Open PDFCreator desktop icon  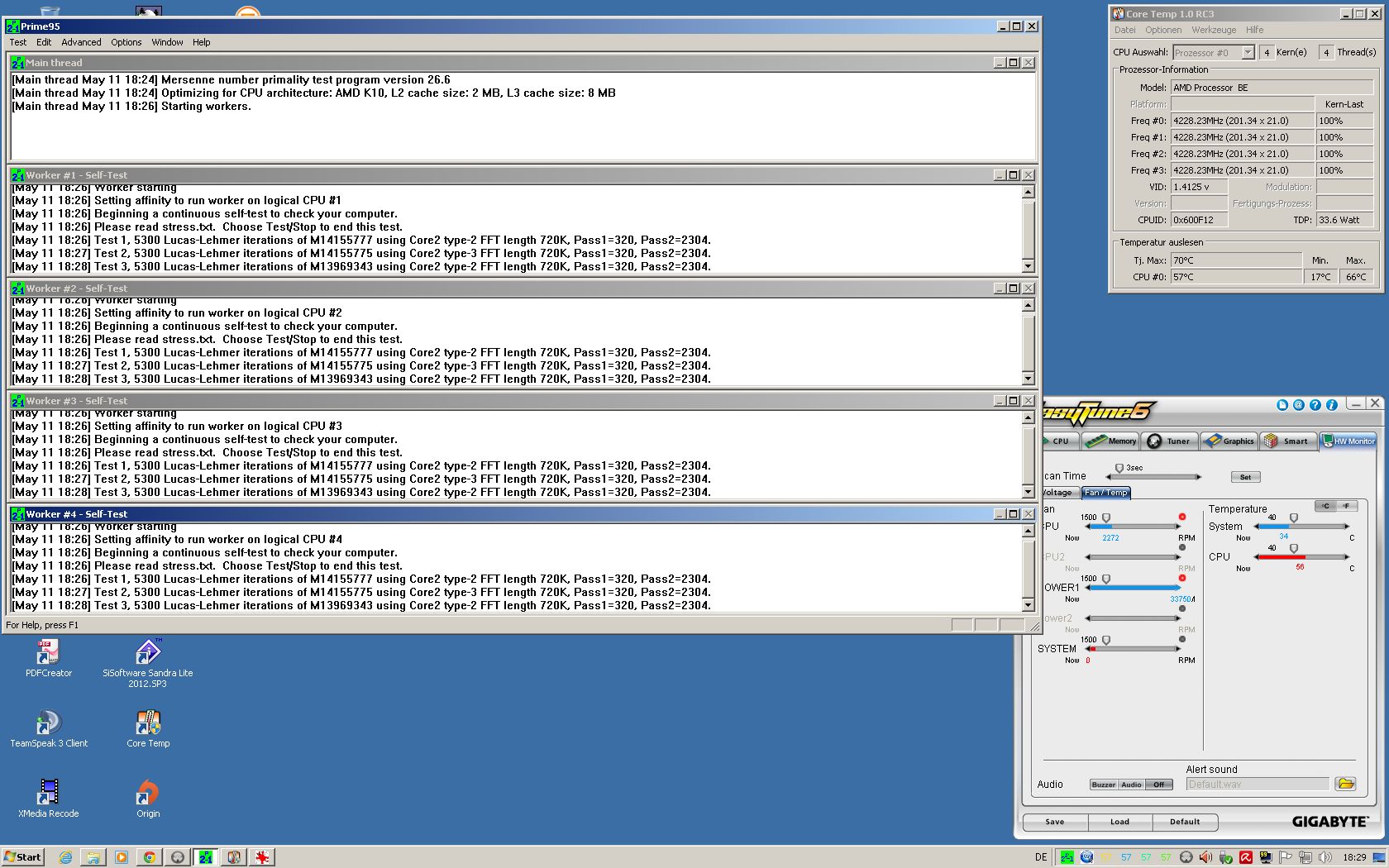(49, 659)
